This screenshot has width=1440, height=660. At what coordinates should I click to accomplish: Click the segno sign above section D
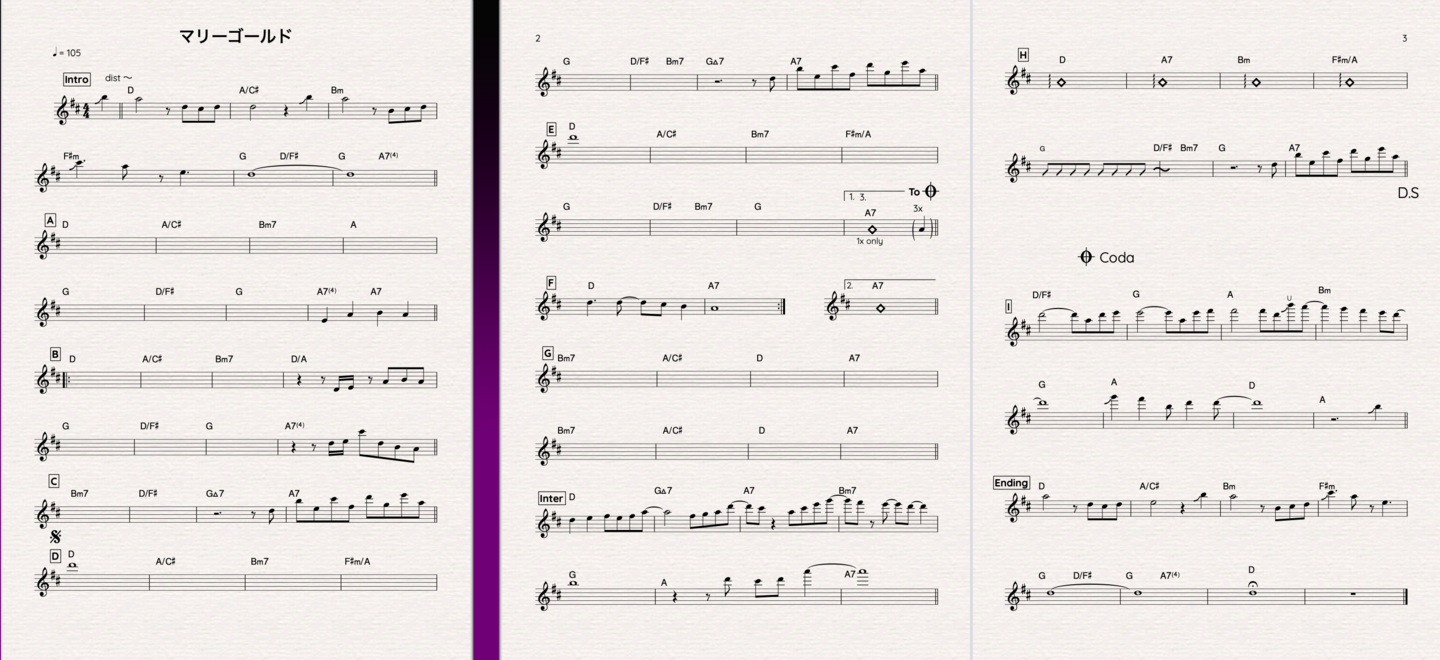point(56,537)
